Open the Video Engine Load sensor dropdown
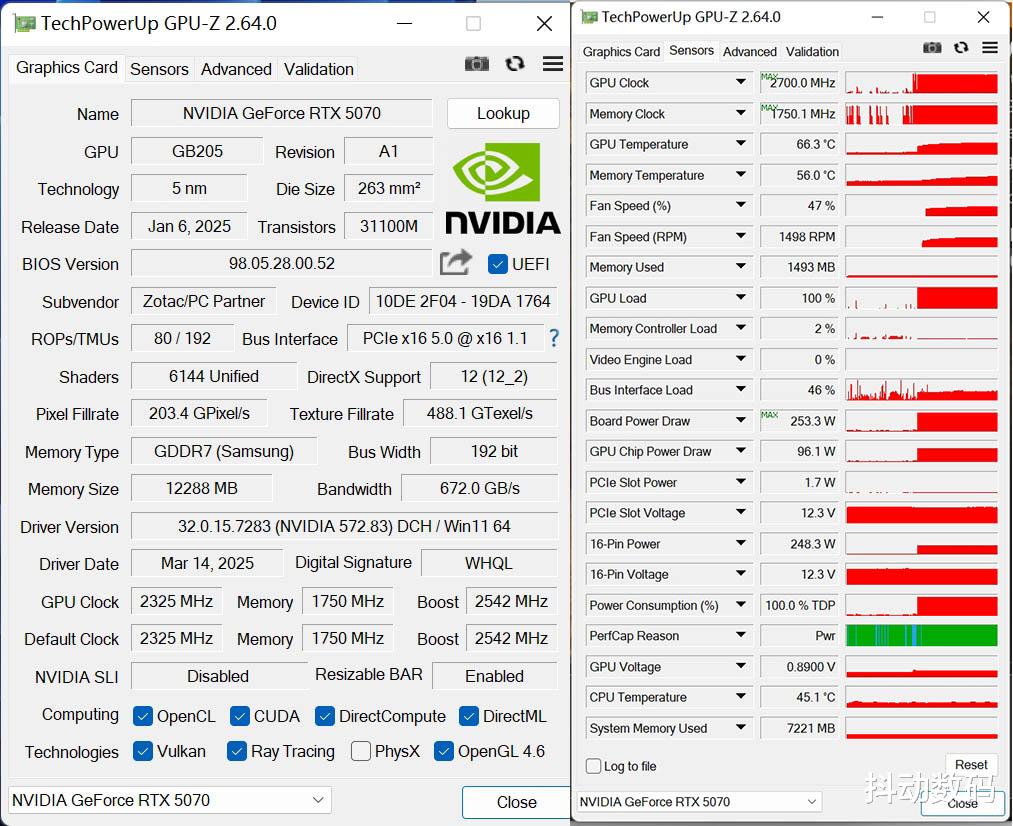Screen dimensions: 1013x826 [x=740, y=358]
